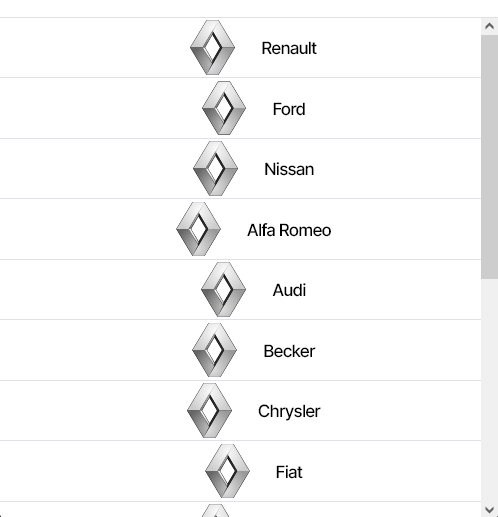
Task: Click the scrollbar down arrow
Action: click(x=489, y=509)
